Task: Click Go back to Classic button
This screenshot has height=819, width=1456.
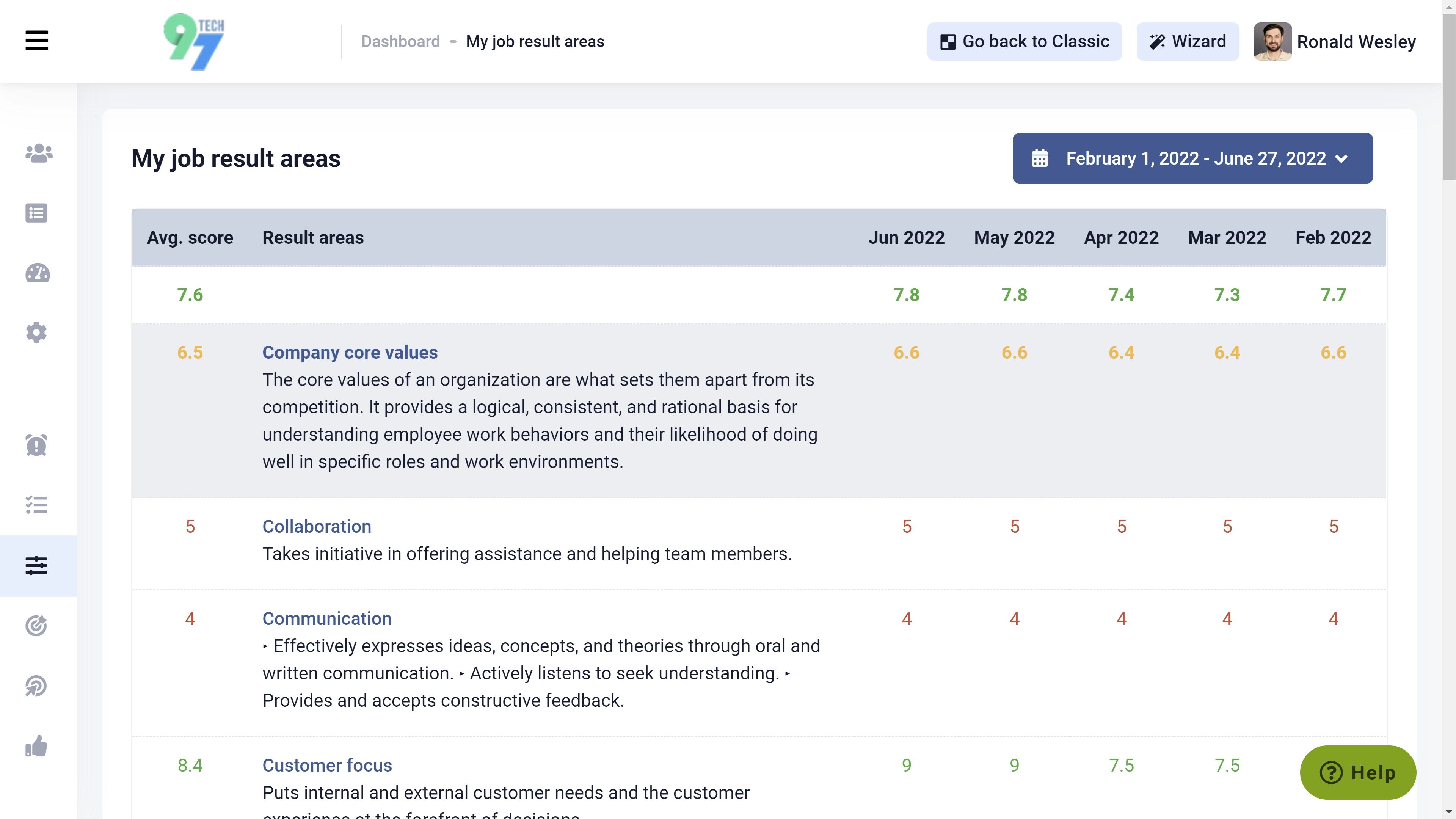Action: (1024, 41)
